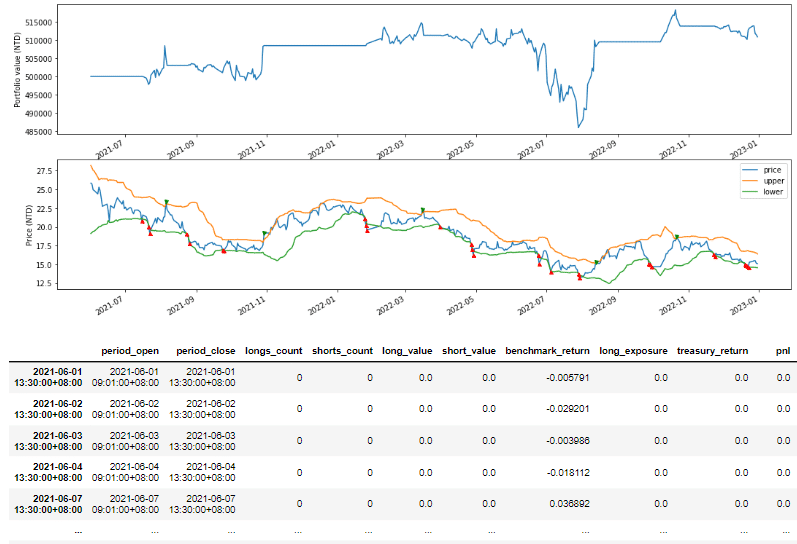Screen dimensions: 797x544
Task: Click the green buy marker near 2022-11
Action: 677,237
